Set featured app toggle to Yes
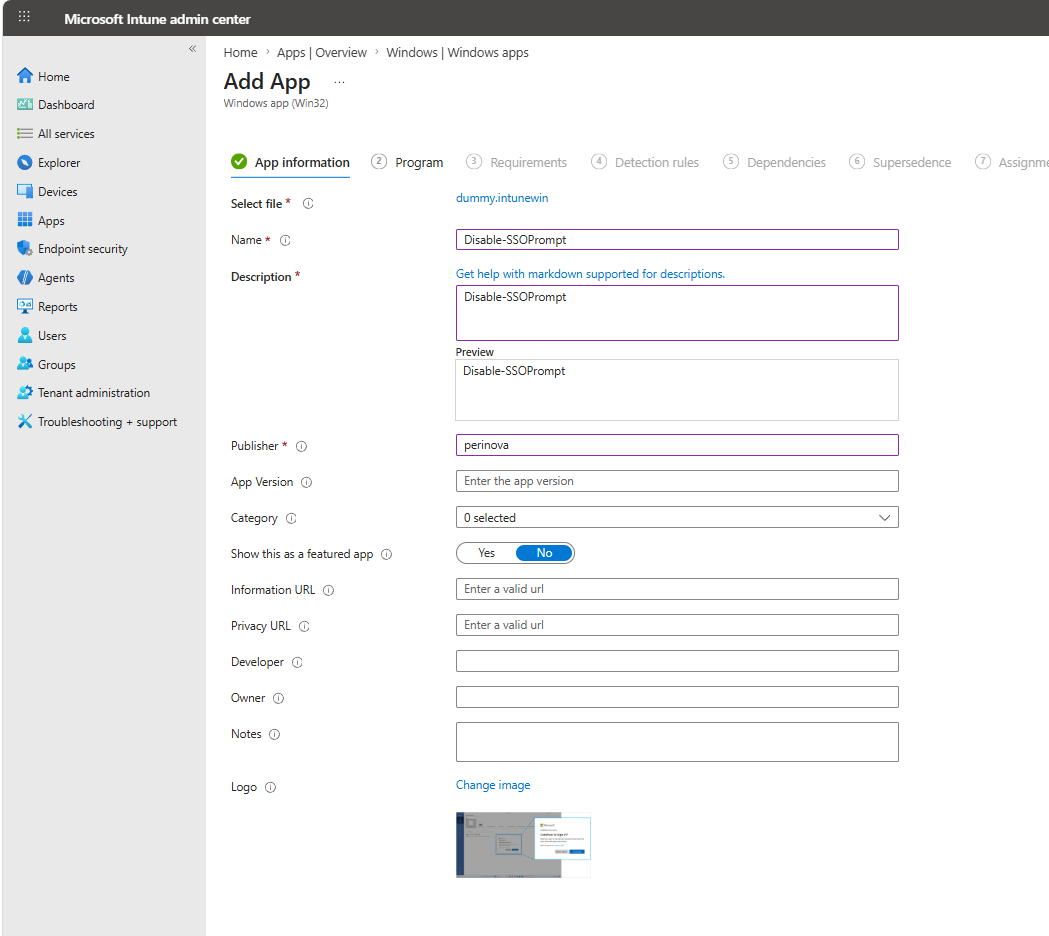The image size is (1049, 936). [x=486, y=553]
